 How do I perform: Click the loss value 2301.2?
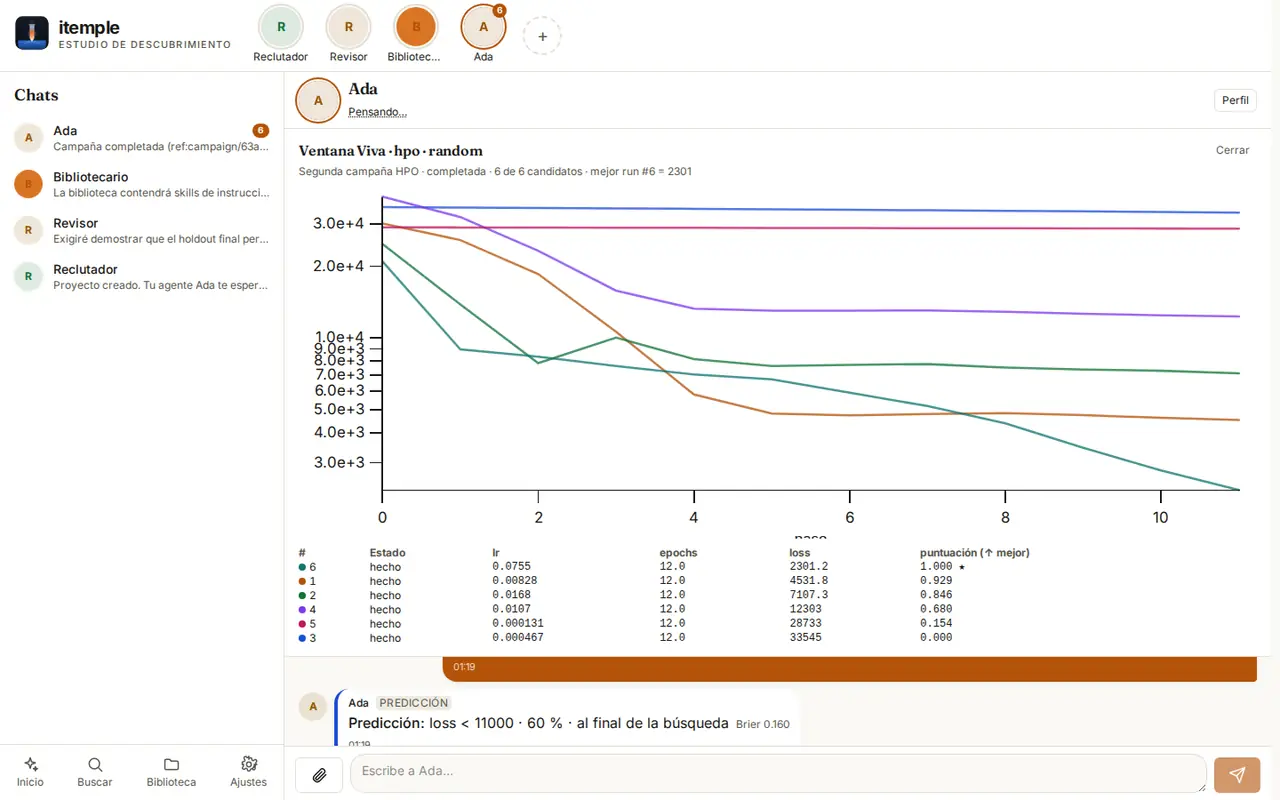point(808,567)
